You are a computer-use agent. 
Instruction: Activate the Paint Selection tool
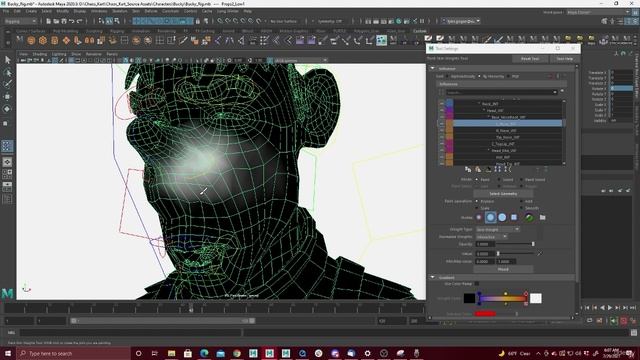tap(7, 84)
